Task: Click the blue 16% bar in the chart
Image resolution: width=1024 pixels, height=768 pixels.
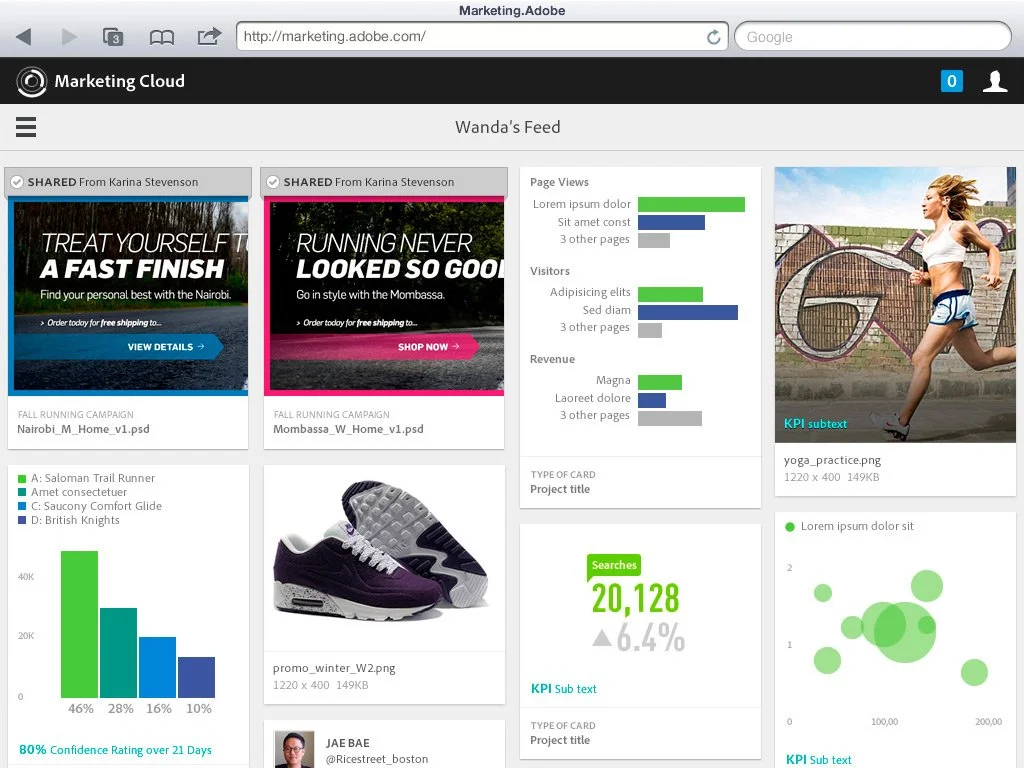Action: click(157, 667)
